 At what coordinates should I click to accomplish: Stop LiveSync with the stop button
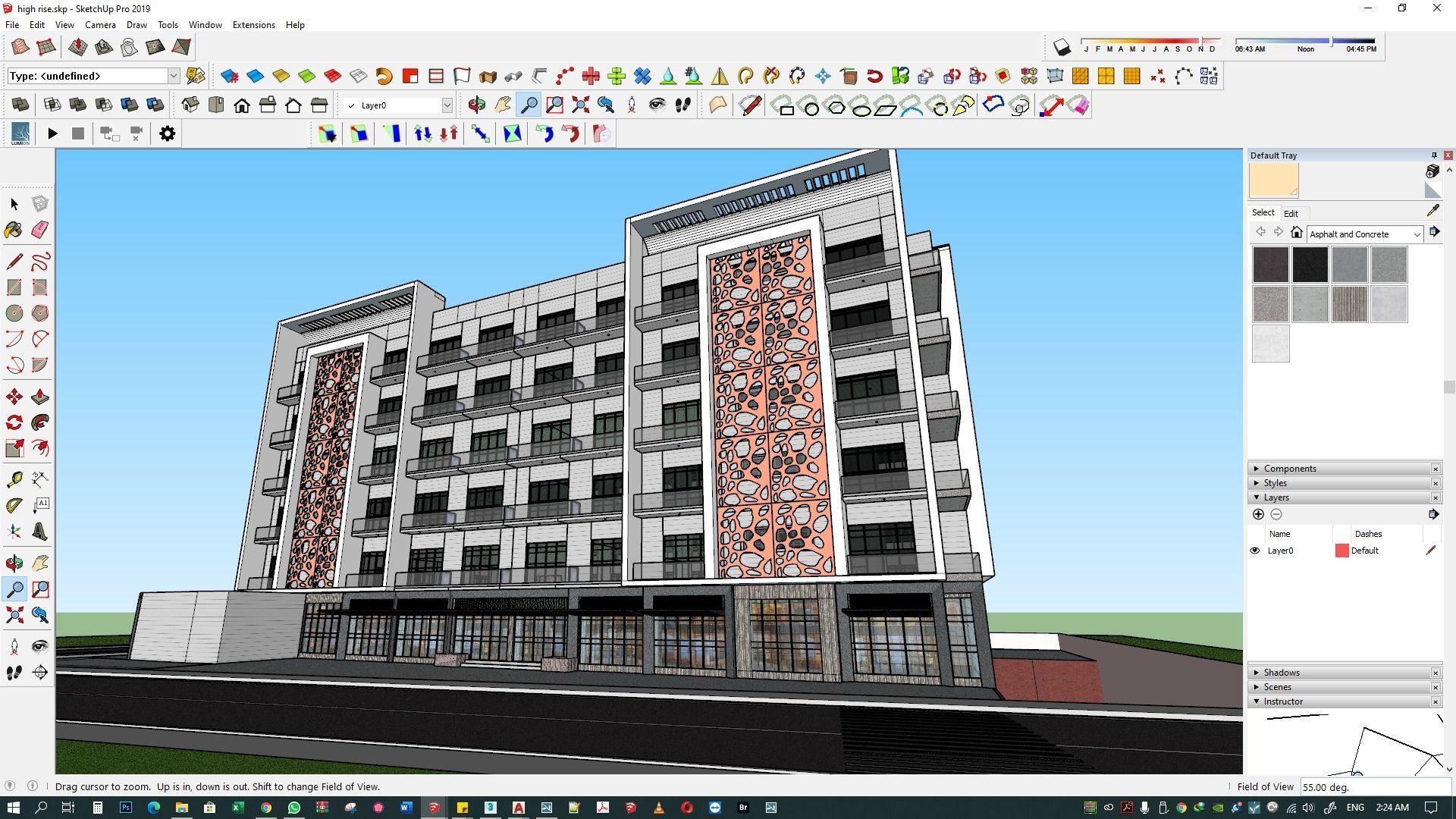click(77, 133)
